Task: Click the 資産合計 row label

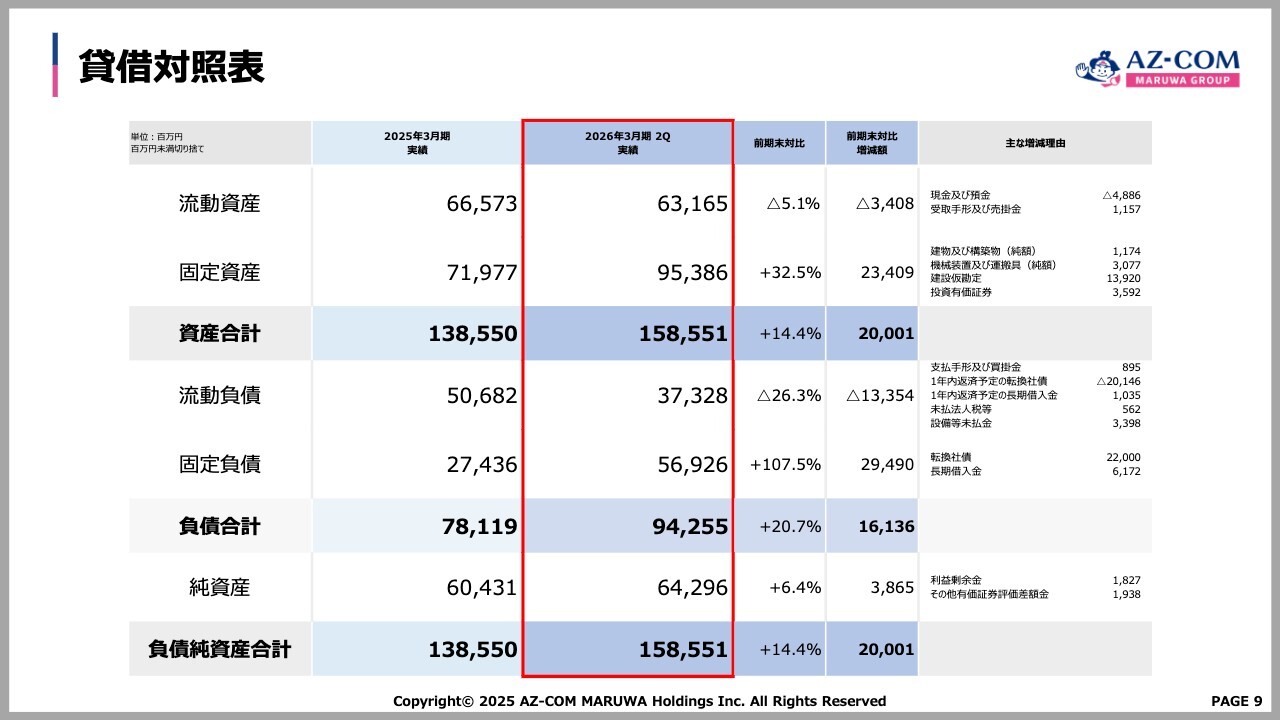Action: pyautogui.click(x=219, y=334)
